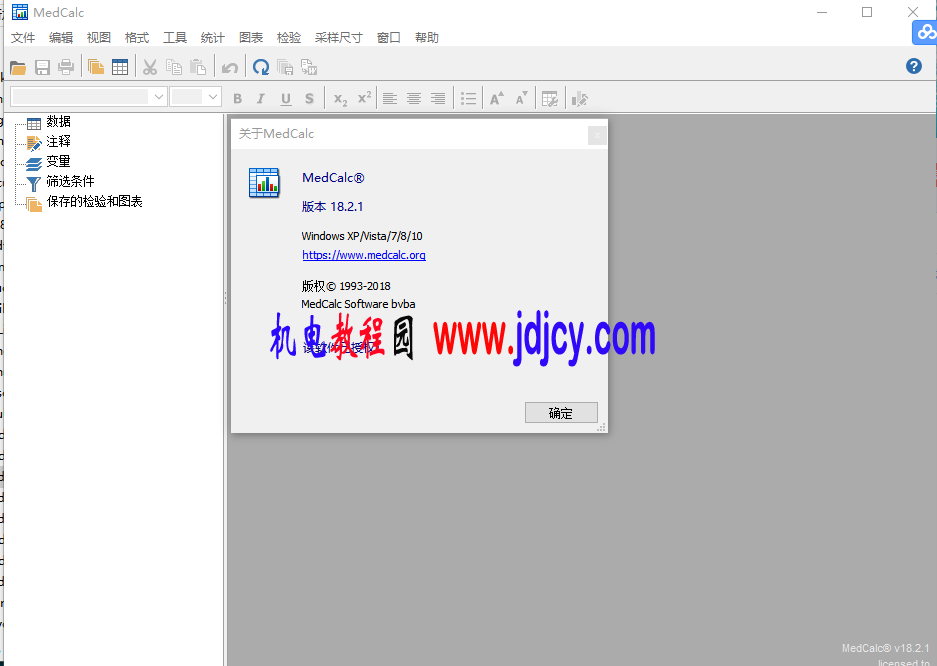The image size is (937, 666).
Task: Insert a bulleted list
Action: (x=468, y=99)
